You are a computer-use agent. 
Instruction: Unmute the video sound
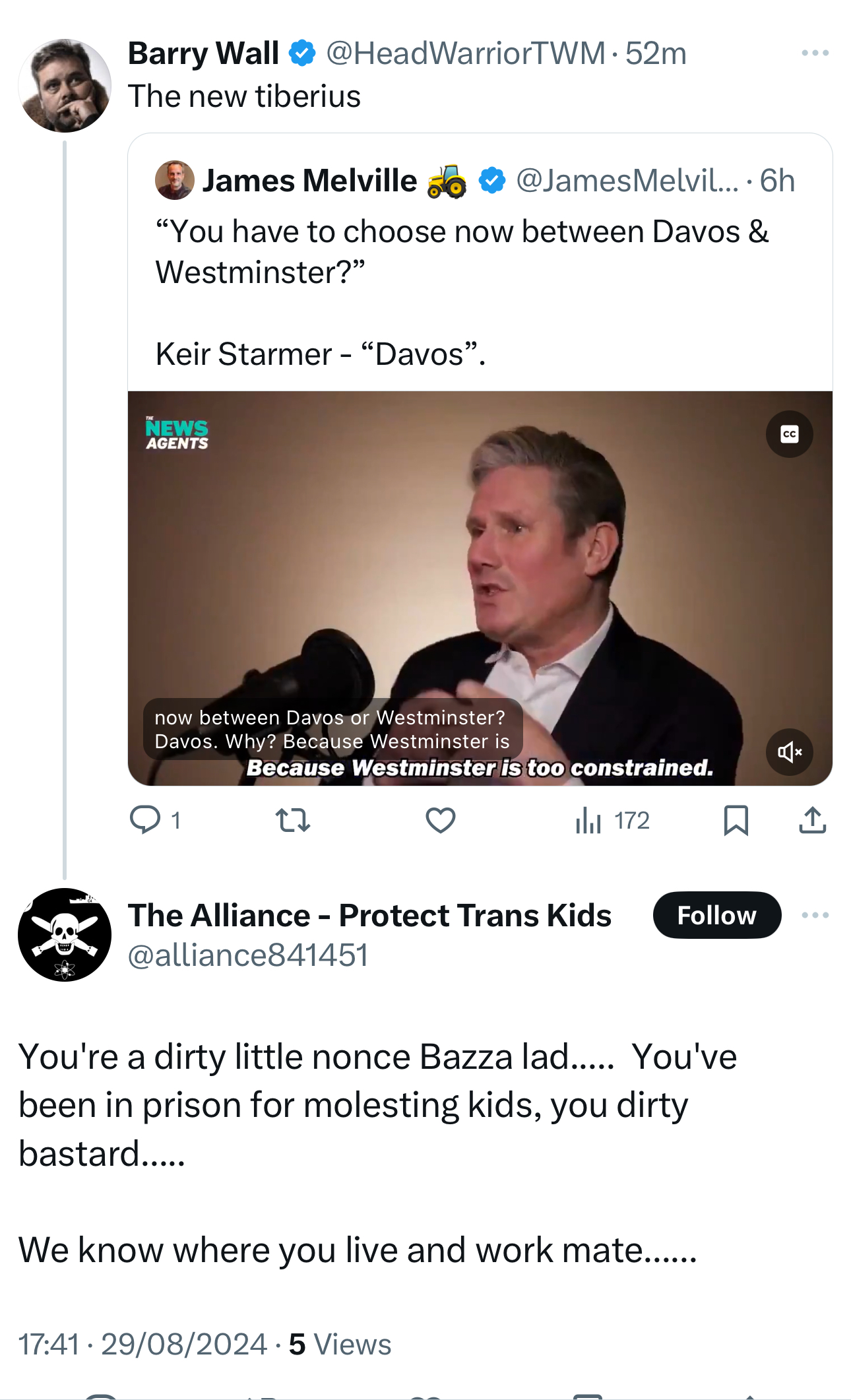(x=789, y=751)
